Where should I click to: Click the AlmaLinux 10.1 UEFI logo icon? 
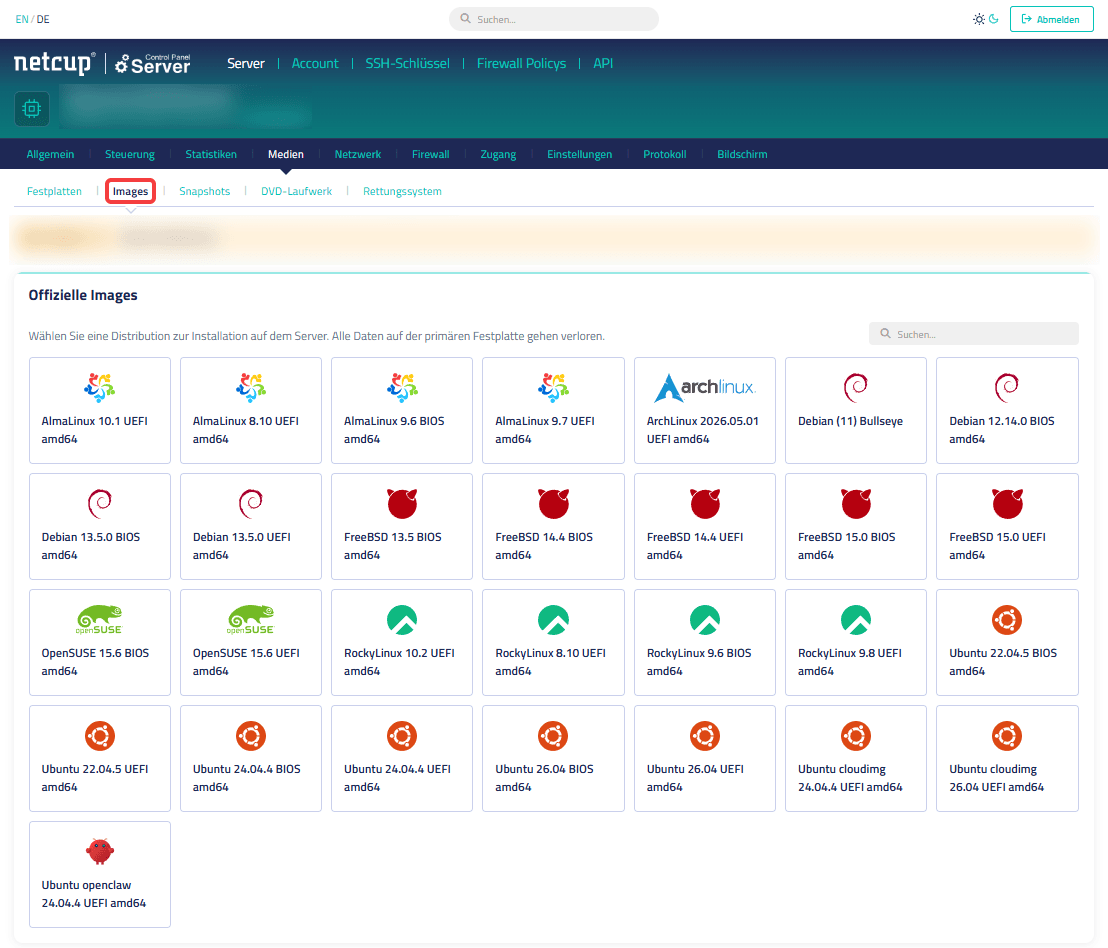[x=100, y=387]
